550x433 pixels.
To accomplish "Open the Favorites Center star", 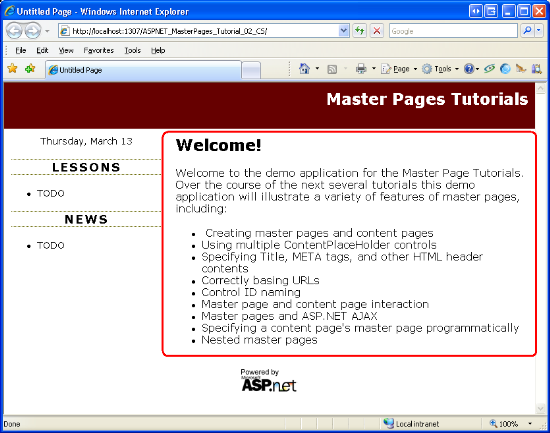I will (x=12, y=68).
